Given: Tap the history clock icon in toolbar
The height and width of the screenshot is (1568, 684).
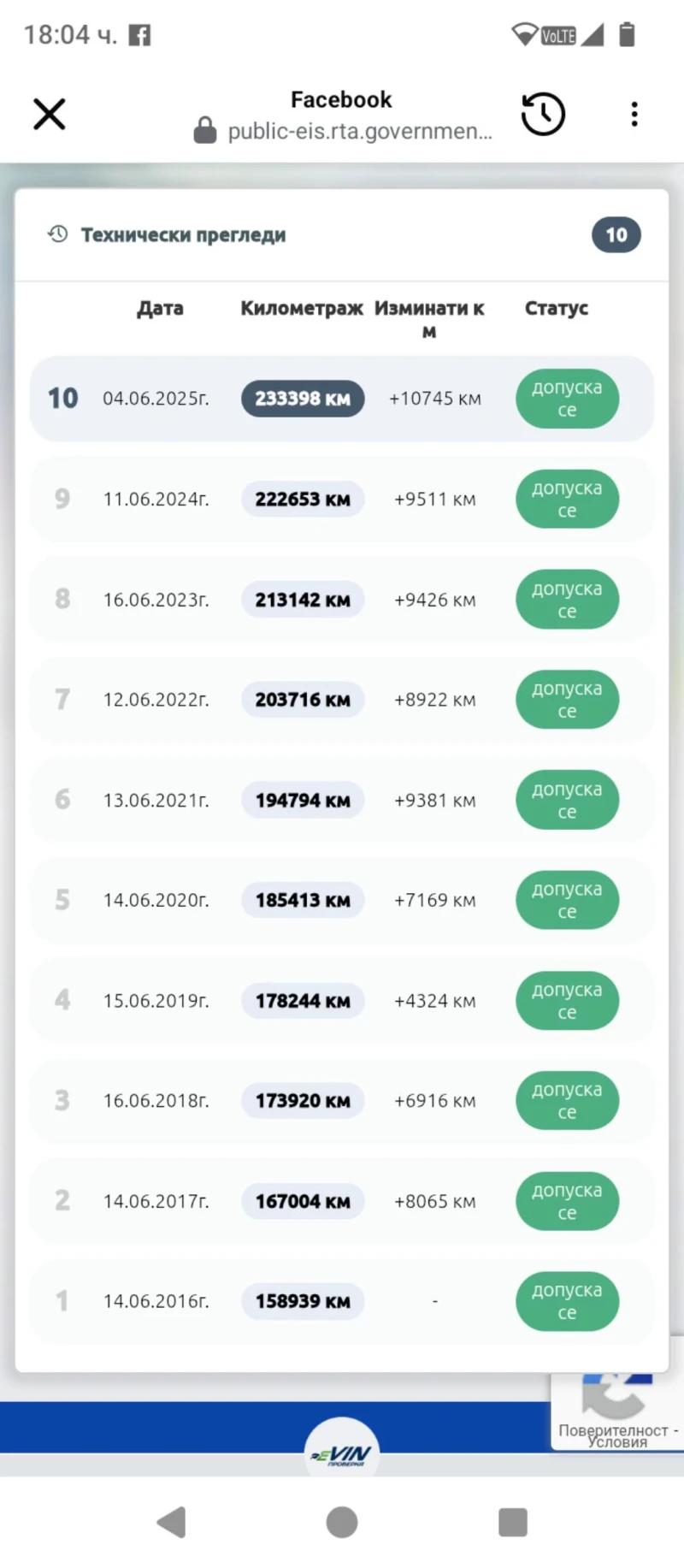Looking at the screenshot, I should pyautogui.click(x=543, y=114).
